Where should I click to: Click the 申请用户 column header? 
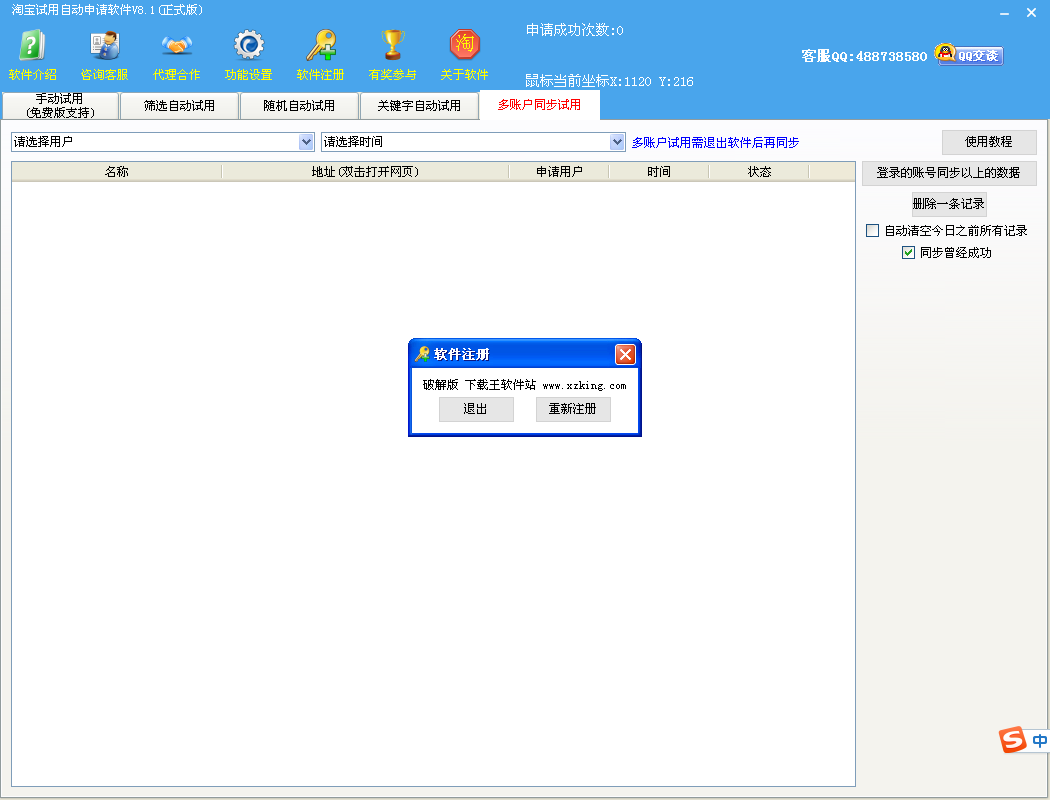[559, 172]
